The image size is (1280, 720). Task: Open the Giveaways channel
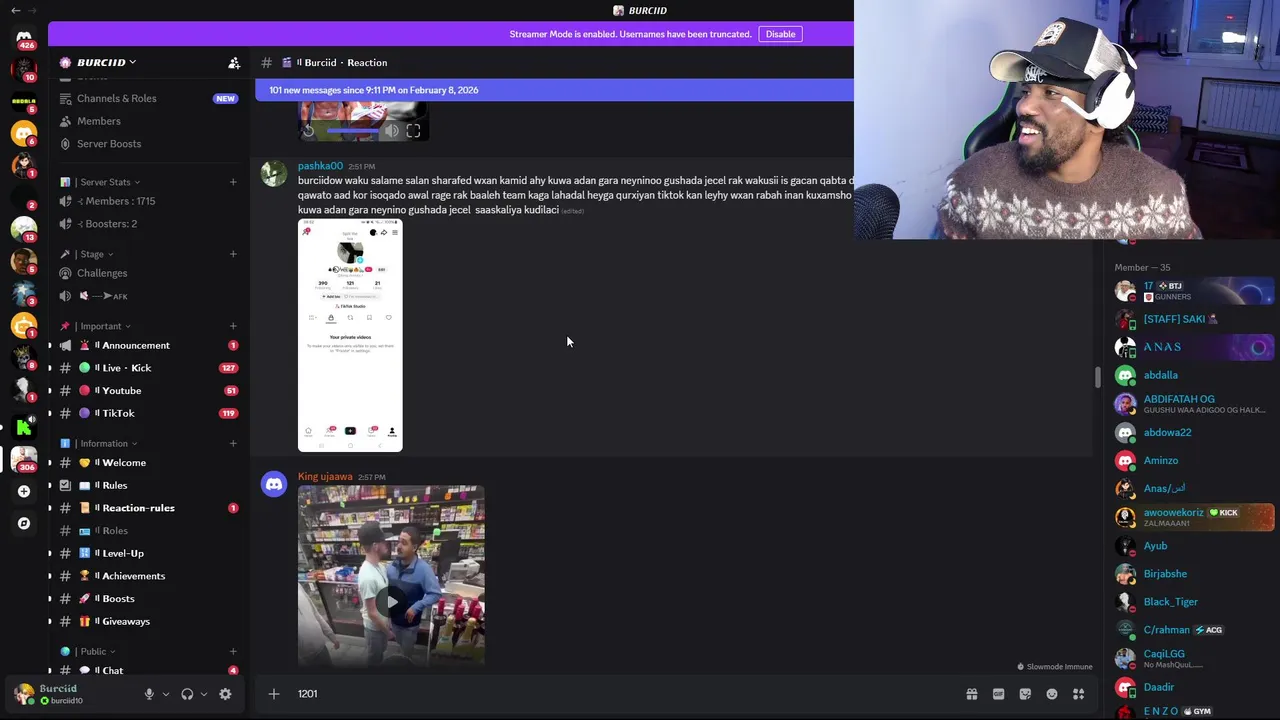tap(148, 621)
